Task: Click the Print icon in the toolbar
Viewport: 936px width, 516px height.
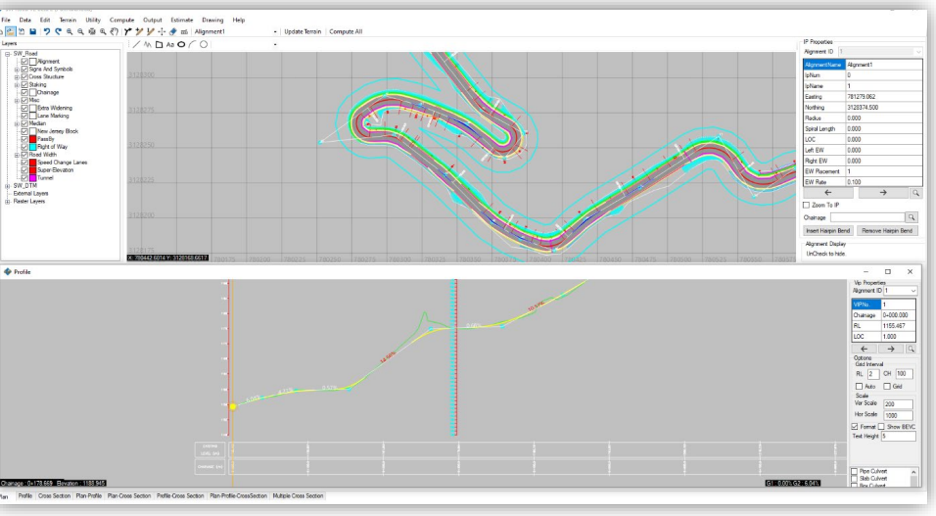Action: [x=92, y=31]
